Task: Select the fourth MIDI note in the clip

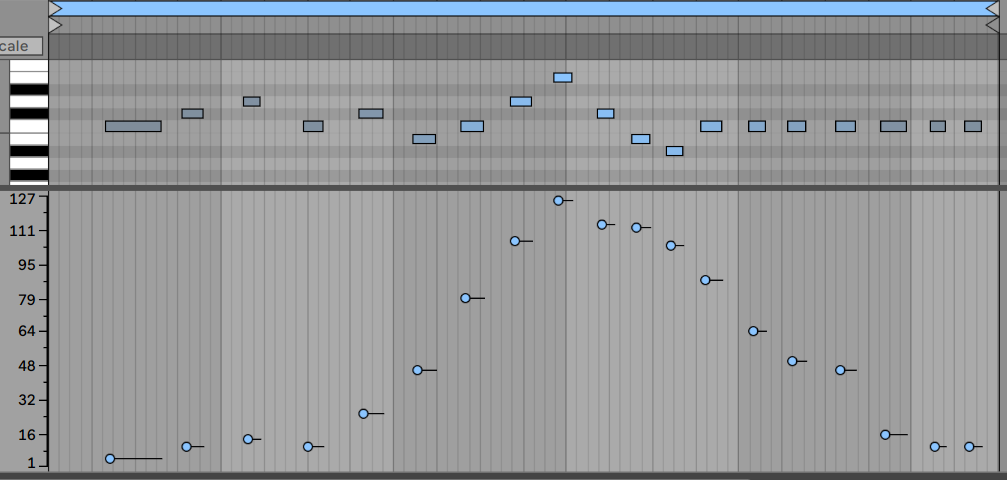Action: point(313,127)
